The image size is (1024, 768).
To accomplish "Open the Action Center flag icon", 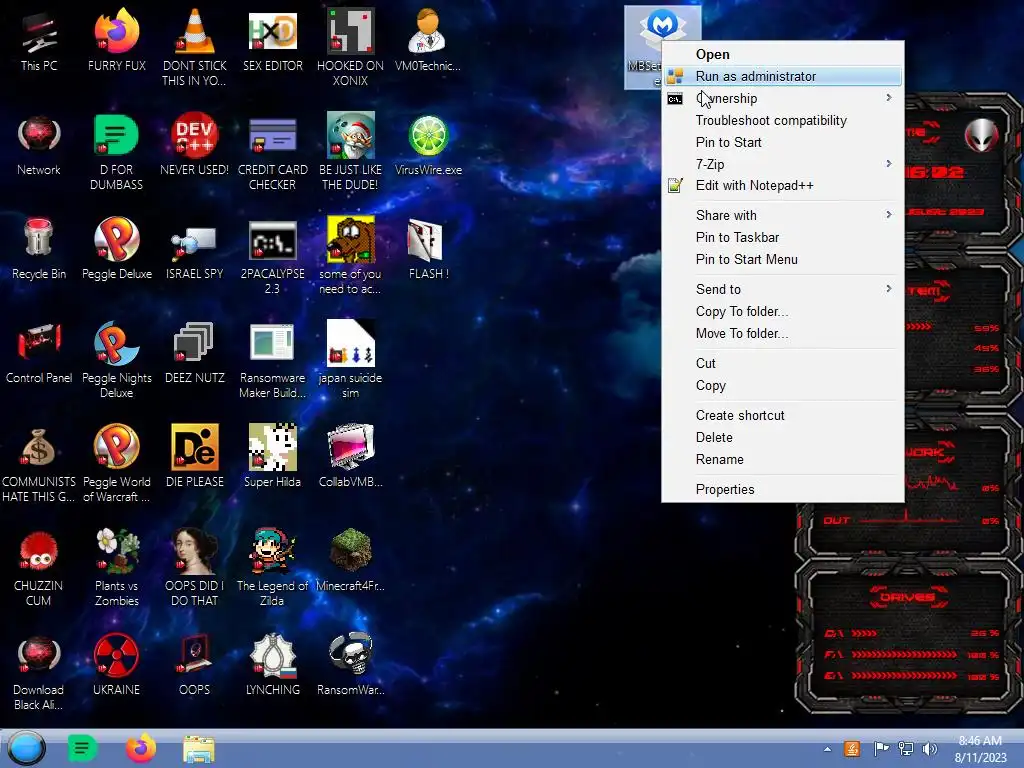I will pyautogui.click(x=881, y=748).
